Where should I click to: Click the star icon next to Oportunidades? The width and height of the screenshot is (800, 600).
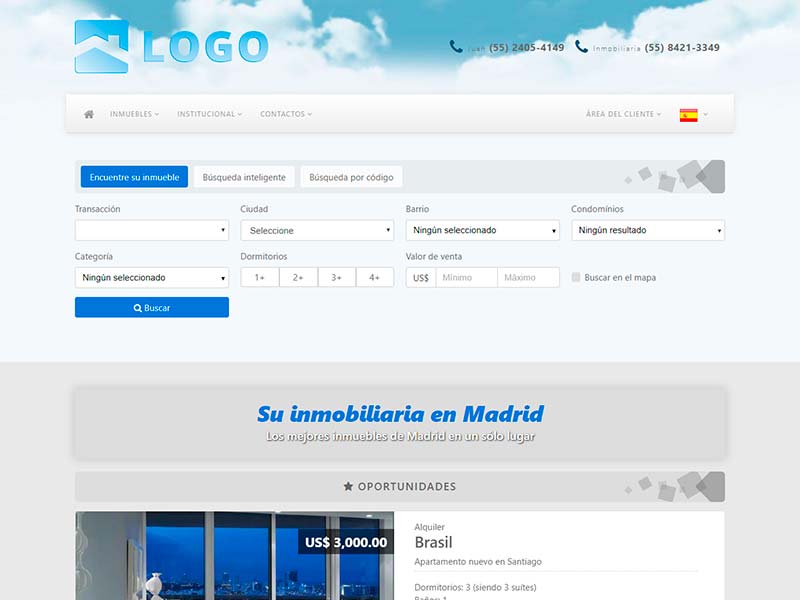point(348,486)
